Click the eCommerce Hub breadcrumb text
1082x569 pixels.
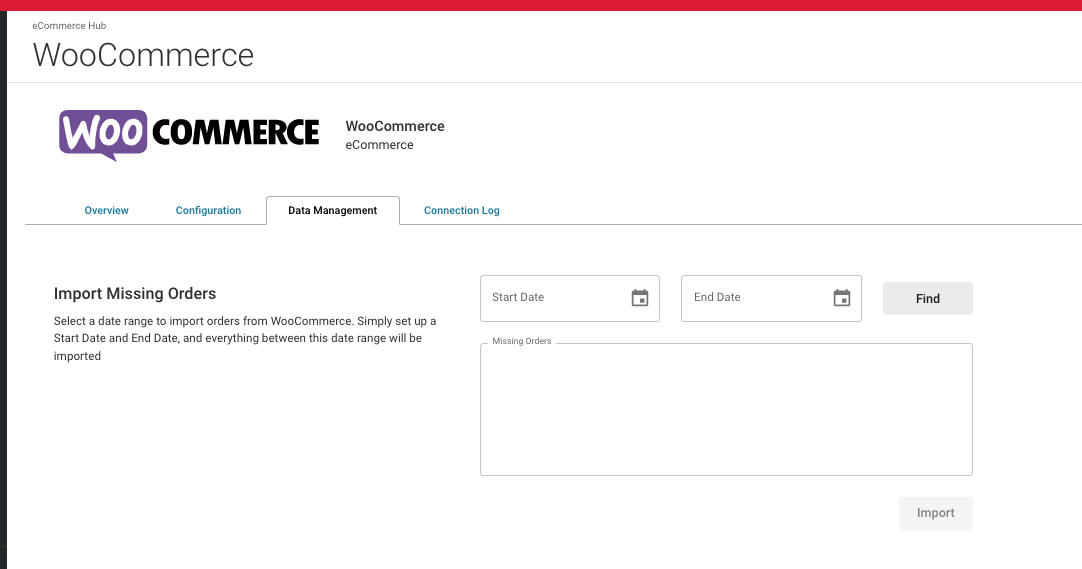69,26
